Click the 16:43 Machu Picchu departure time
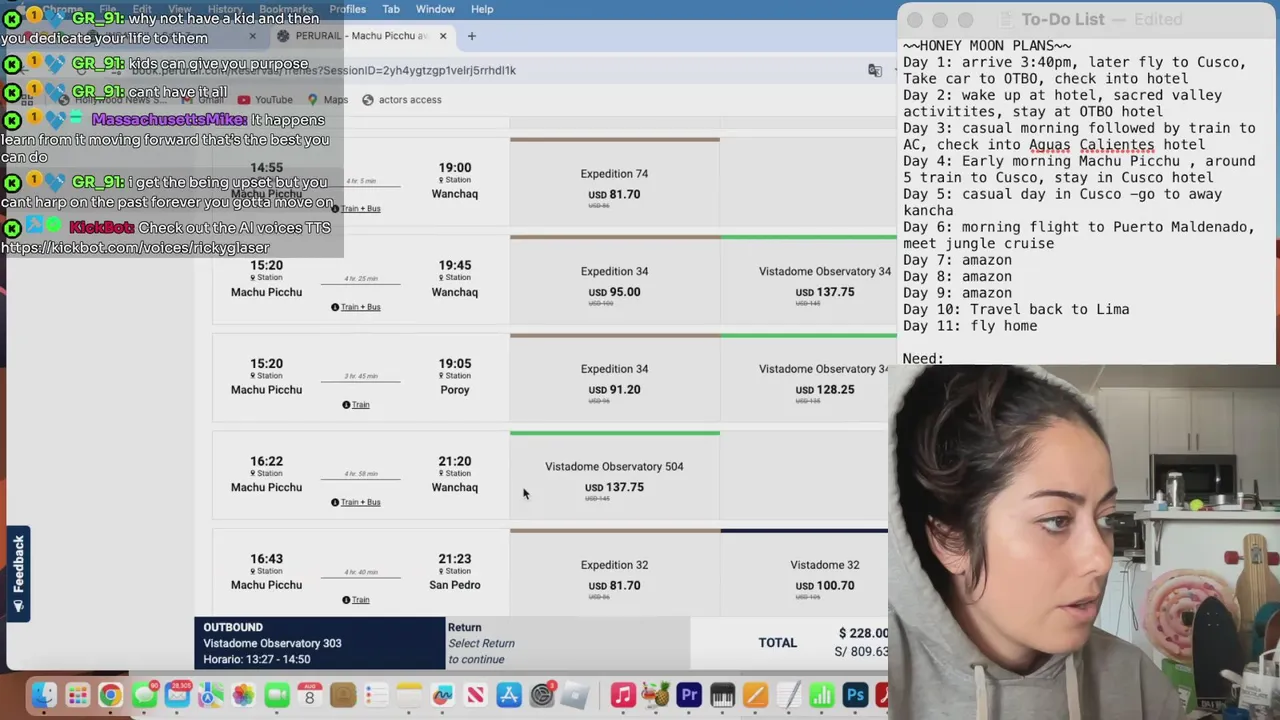 pos(266,559)
